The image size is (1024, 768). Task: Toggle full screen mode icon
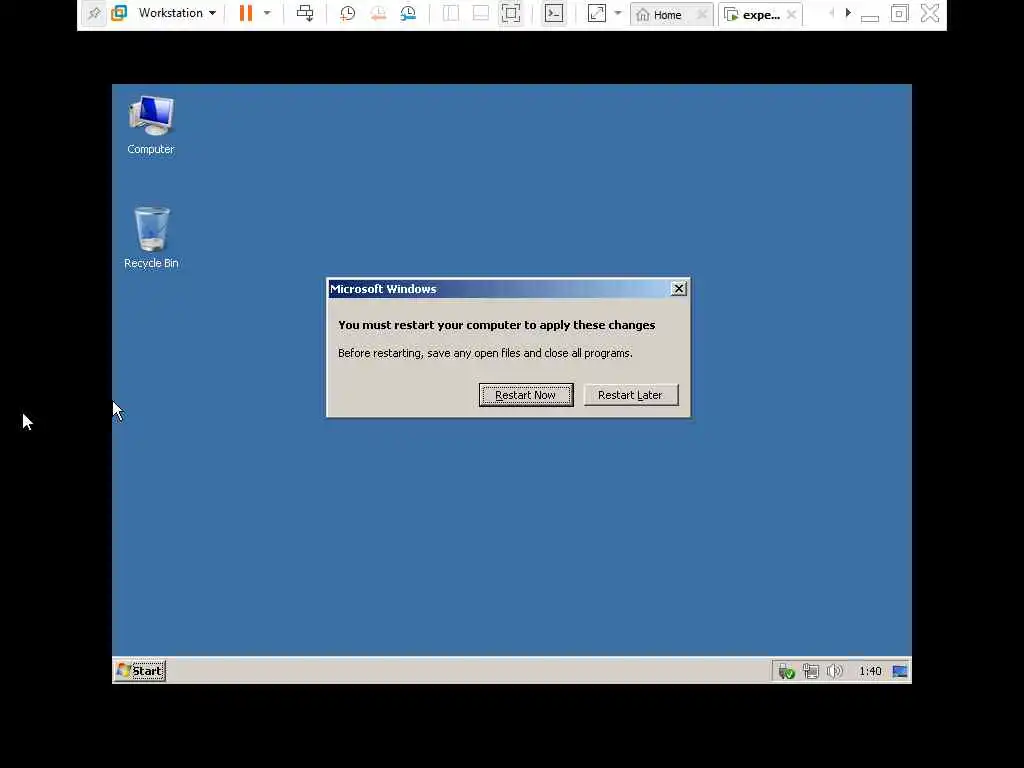[511, 14]
